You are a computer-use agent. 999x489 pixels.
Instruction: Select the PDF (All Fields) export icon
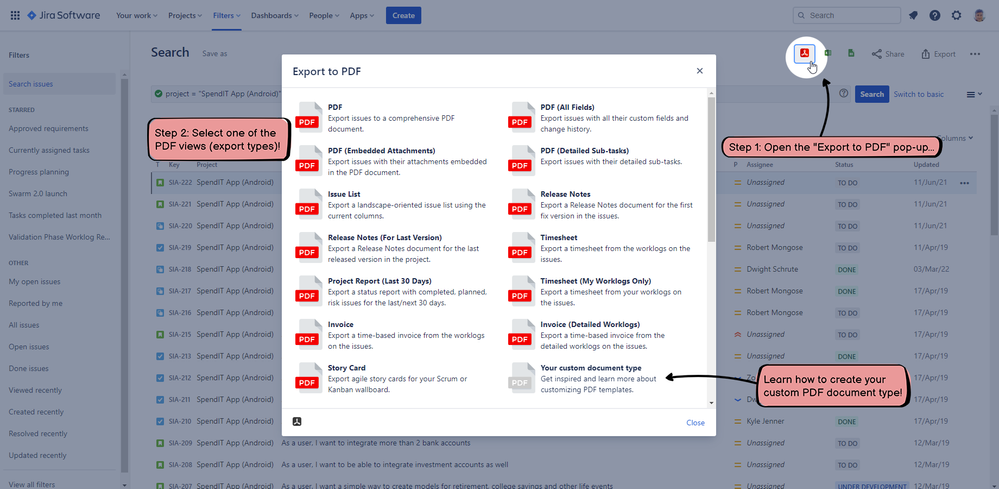[520, 116]
